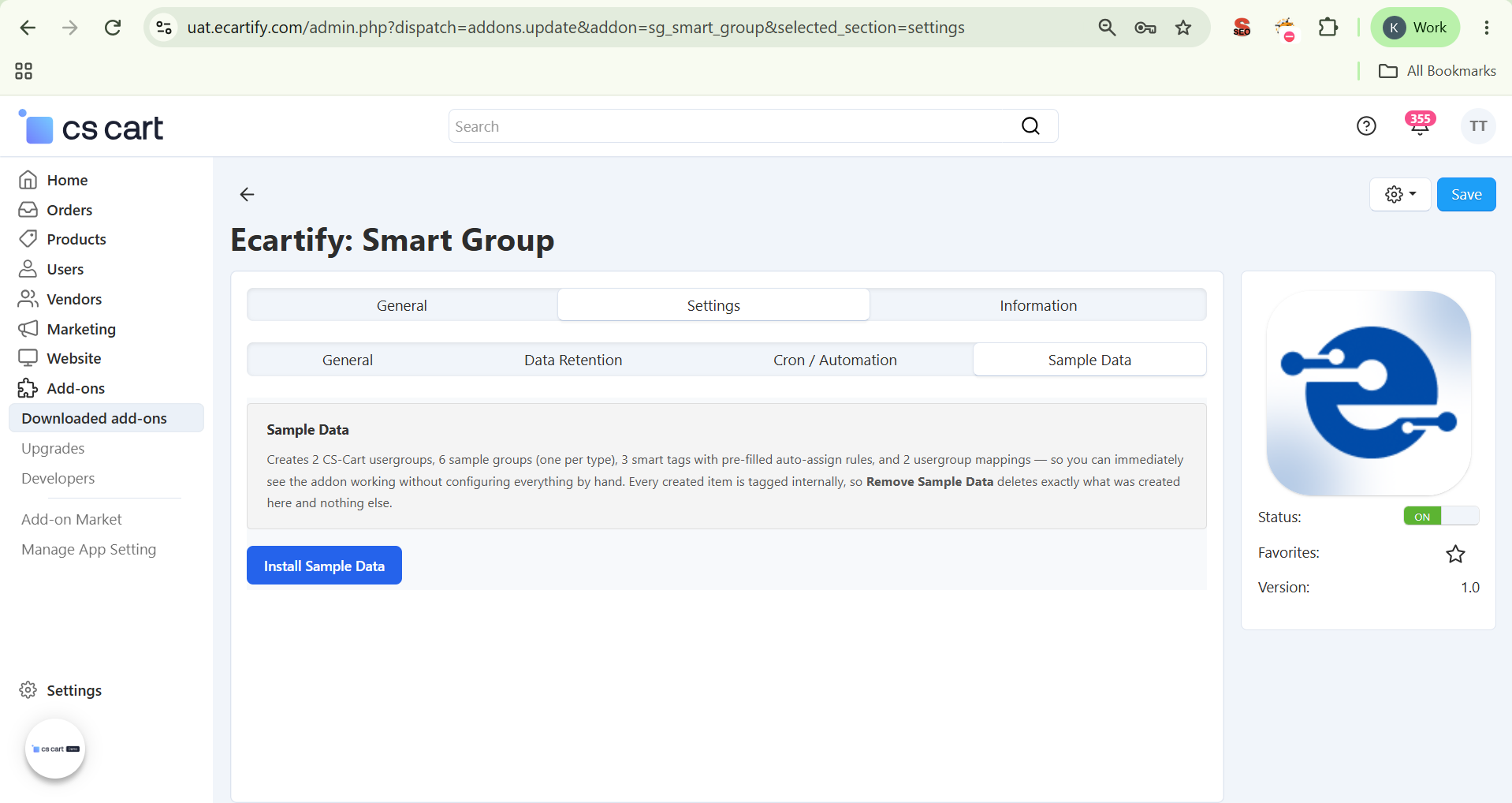Viewport: 1512px width, 803px height.
Task: Click the Smart Group add-on logo image
Action: 1369,393
